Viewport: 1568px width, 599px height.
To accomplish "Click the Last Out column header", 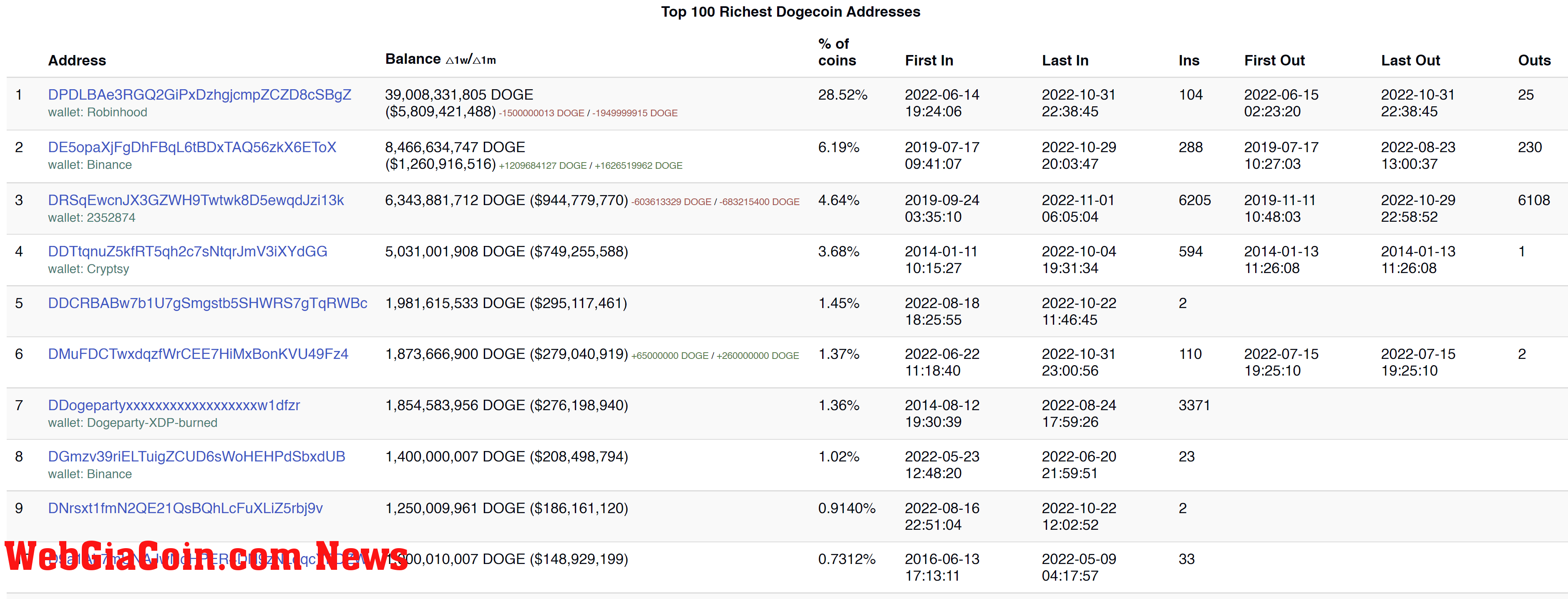I will pos(1410,60).
